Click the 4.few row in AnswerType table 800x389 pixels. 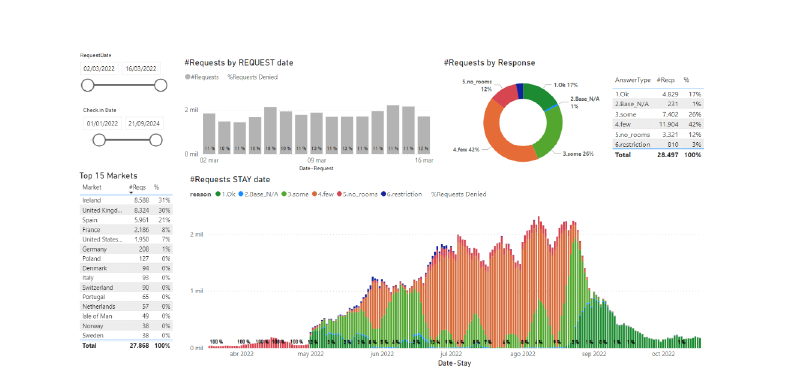[x=658, y=124]
